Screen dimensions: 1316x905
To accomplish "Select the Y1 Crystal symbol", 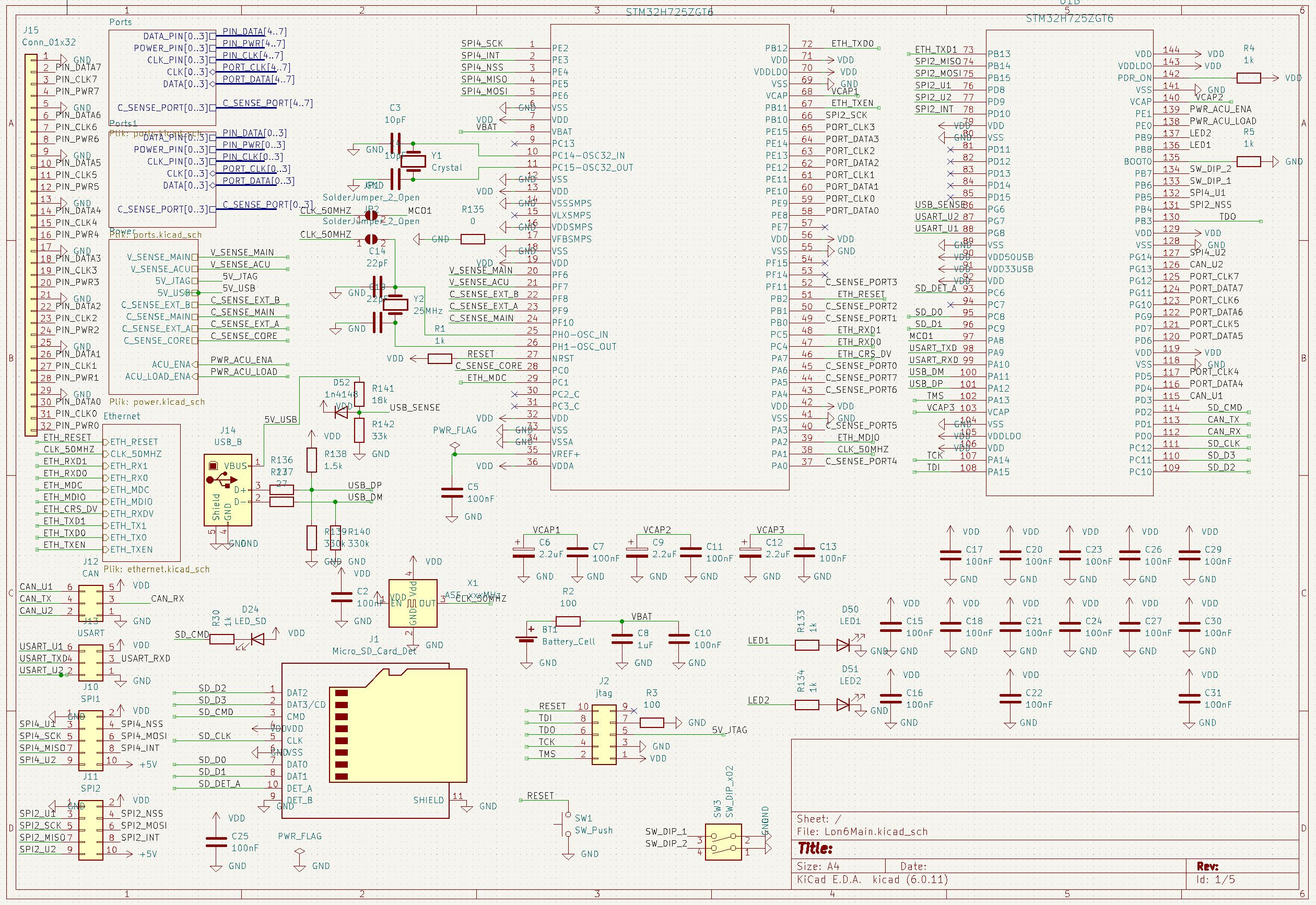I will (x=413, y=161).
